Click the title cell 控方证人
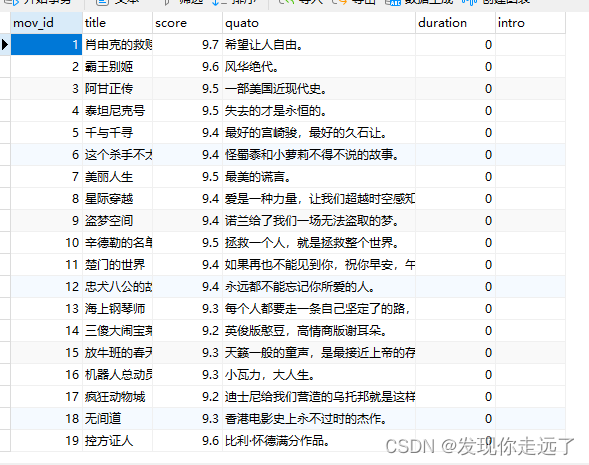Image resolution: width=589 pixels, height=465 pixels. (x=118, y=441)
